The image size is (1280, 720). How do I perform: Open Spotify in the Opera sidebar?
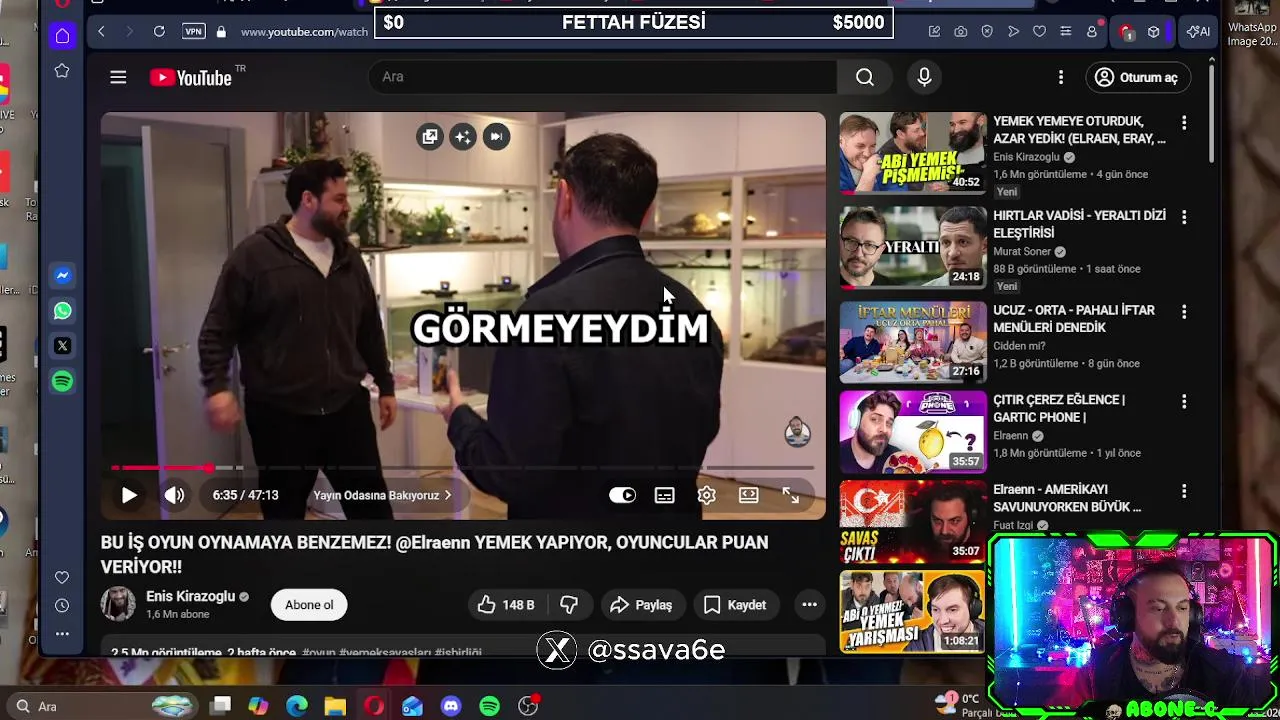62,381
